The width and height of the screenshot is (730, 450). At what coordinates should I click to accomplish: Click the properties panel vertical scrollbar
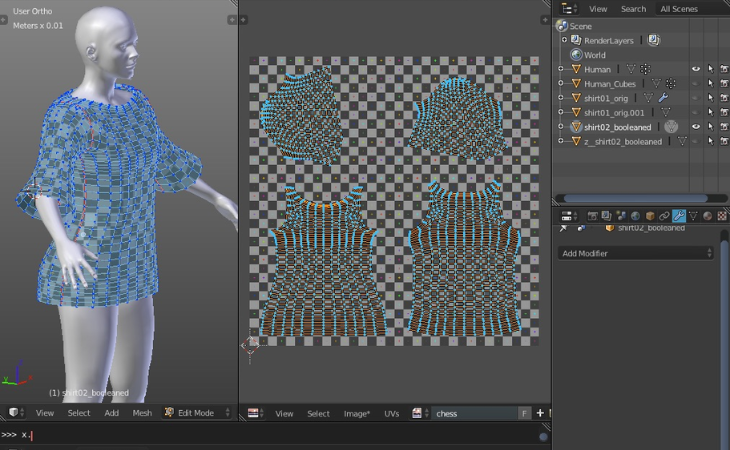click(x=725, y=344)
